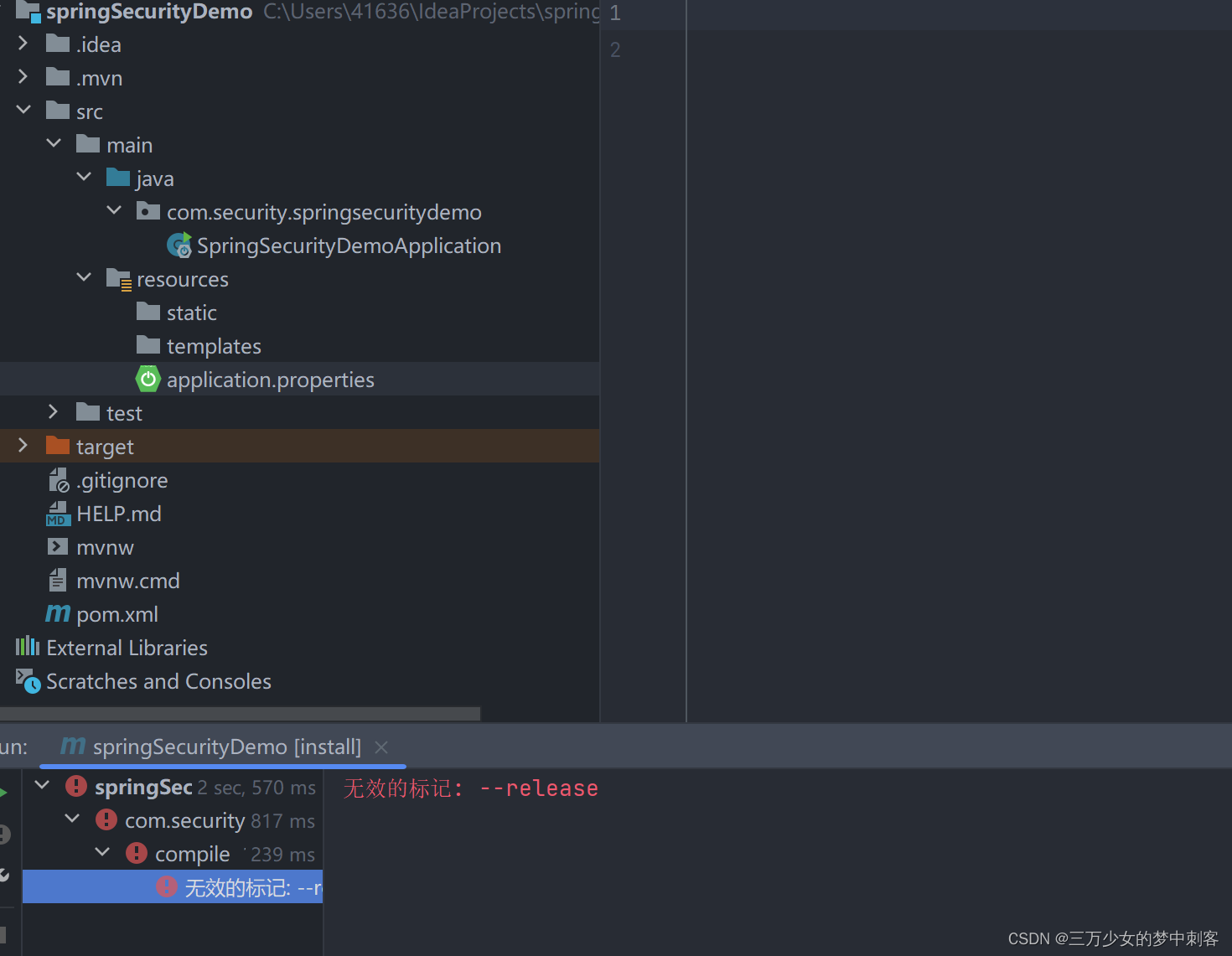Collapse the java folder
This screenshot has width=1232, height=956.
[84, 177]
